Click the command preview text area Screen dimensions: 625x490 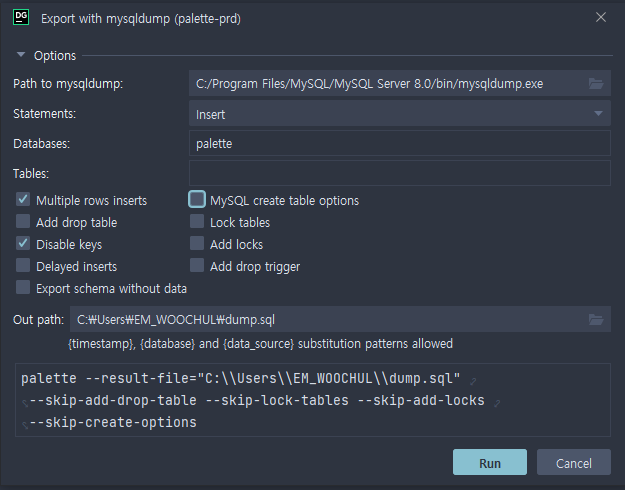pyautogui.click(x=313, y=400)
